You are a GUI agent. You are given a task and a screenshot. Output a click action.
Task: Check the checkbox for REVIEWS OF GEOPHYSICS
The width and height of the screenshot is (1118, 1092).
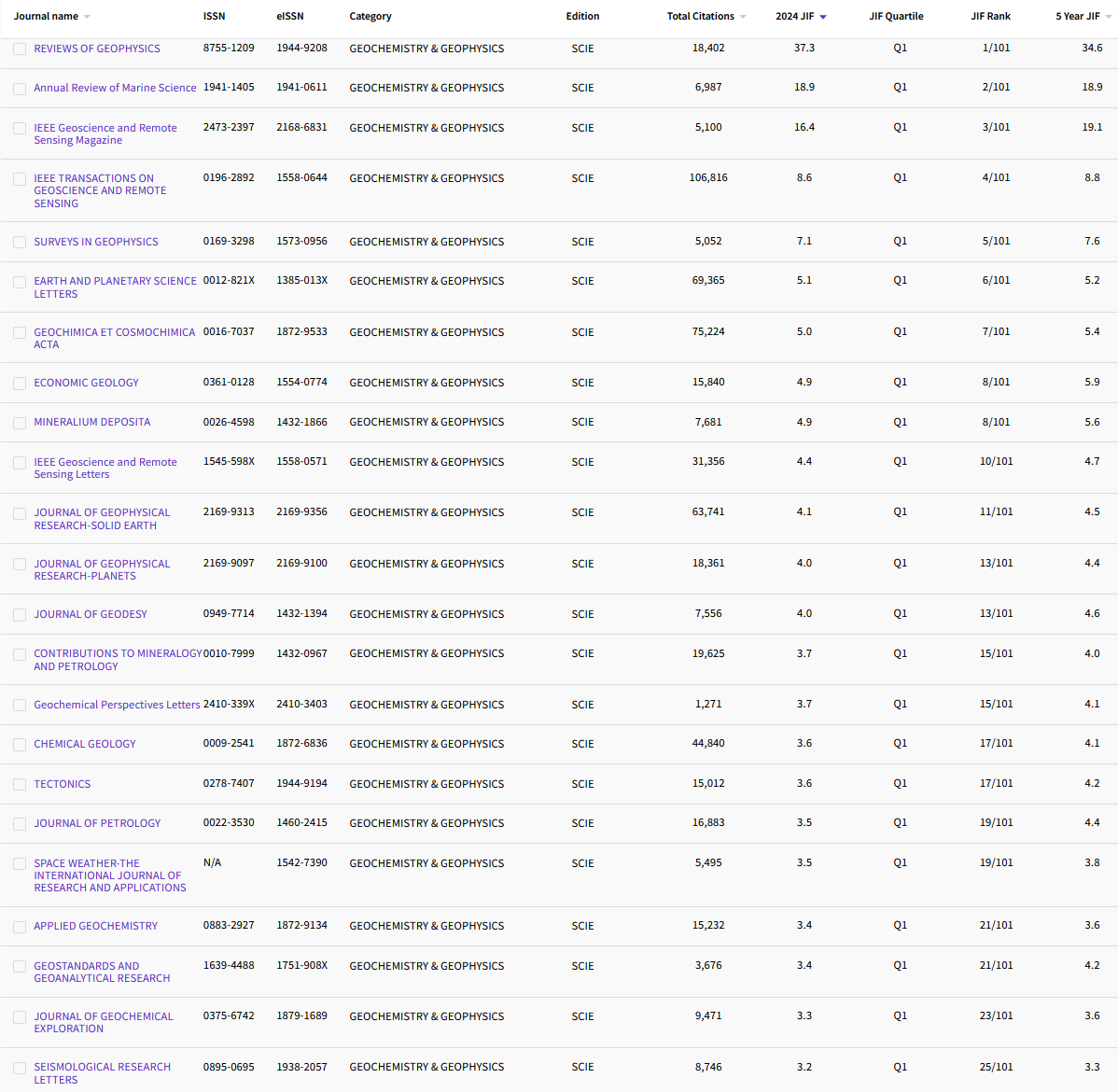pyautogui.click(x=20, y=49)
